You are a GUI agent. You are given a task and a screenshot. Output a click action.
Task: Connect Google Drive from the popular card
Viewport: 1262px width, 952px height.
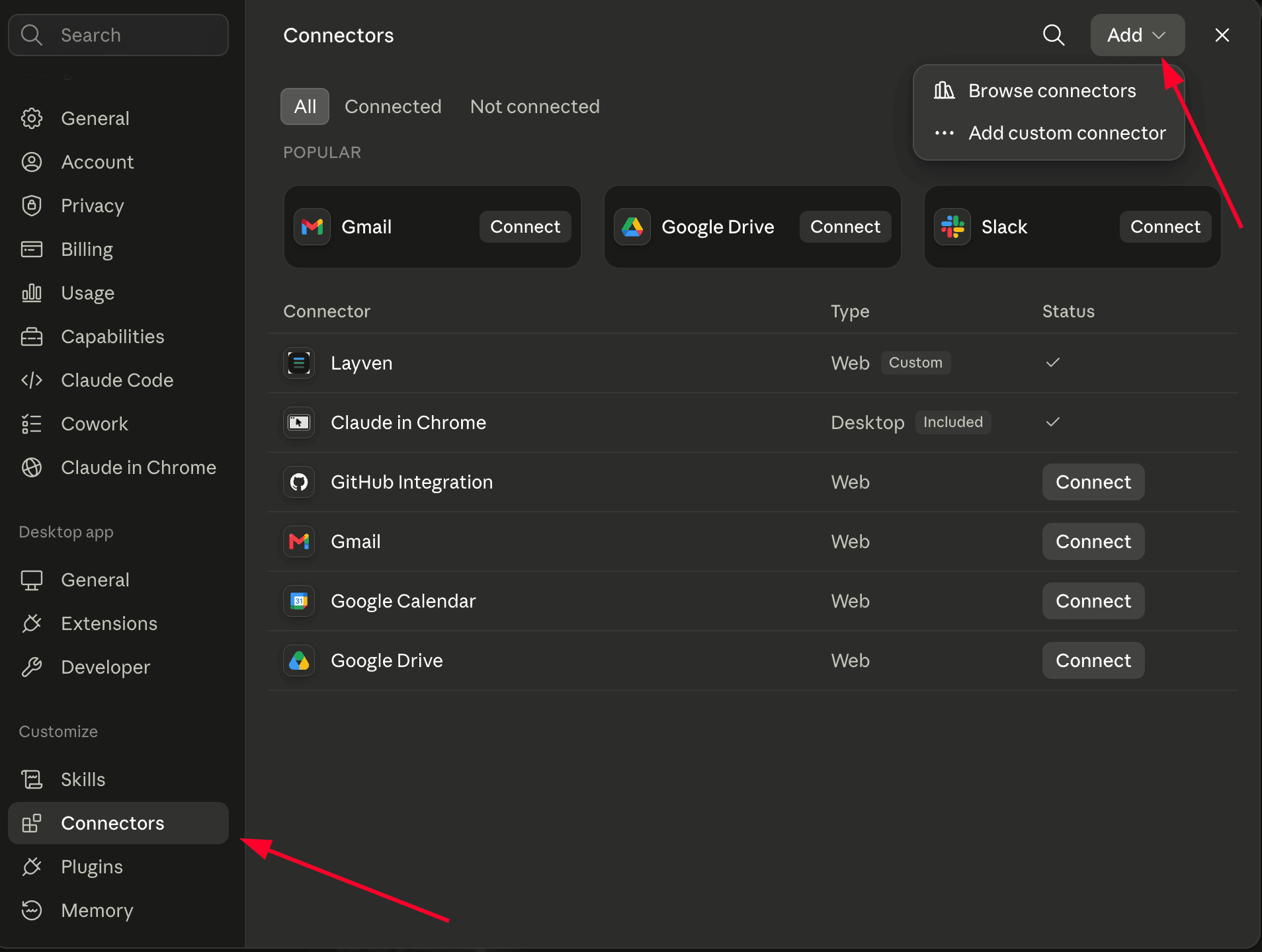[845, 227]
